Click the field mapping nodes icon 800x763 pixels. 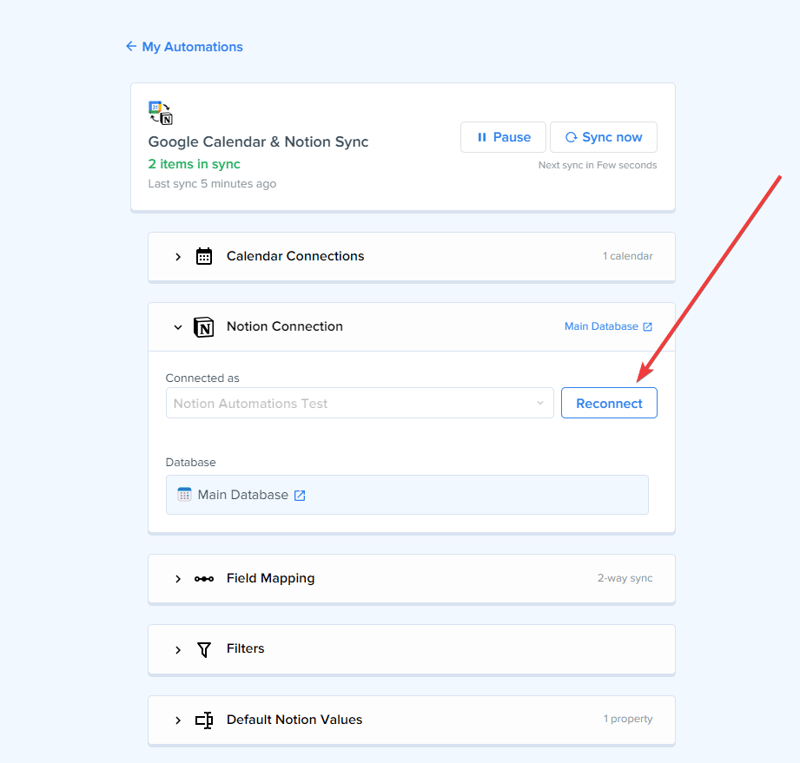tap(204, 579)
